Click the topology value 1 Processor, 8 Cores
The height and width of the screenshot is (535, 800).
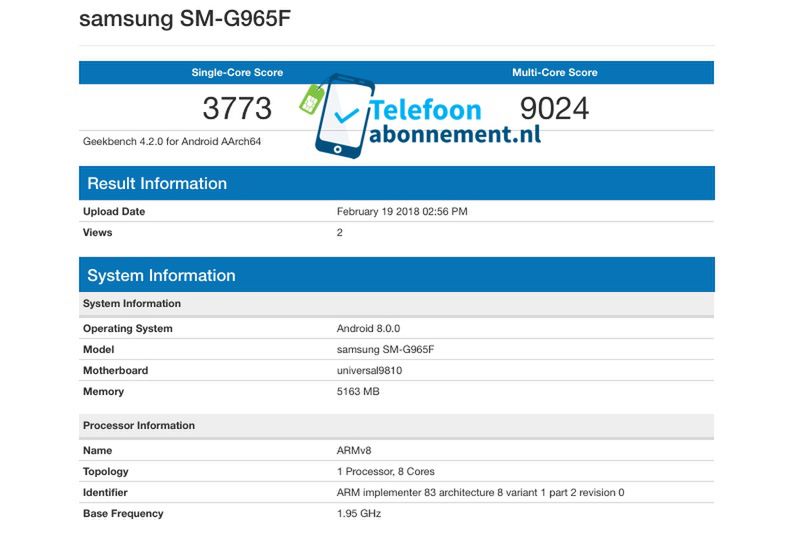pyautogui.click(x=385, y=471)
